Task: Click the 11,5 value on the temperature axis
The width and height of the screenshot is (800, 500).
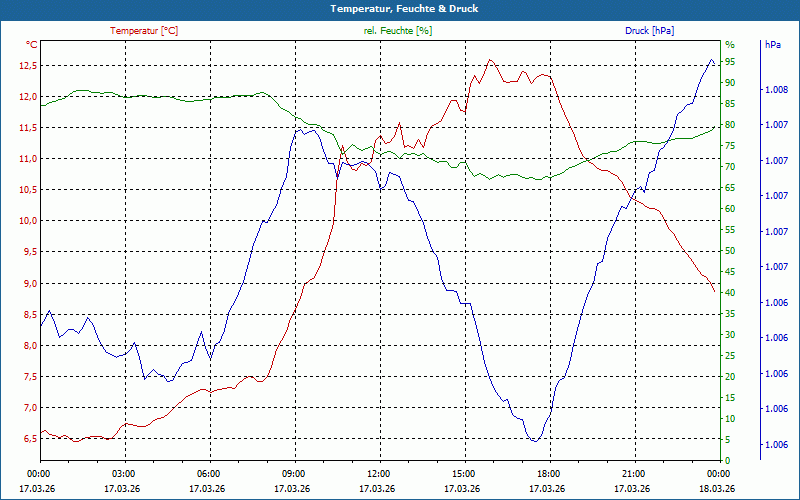Action: point(28,128)
